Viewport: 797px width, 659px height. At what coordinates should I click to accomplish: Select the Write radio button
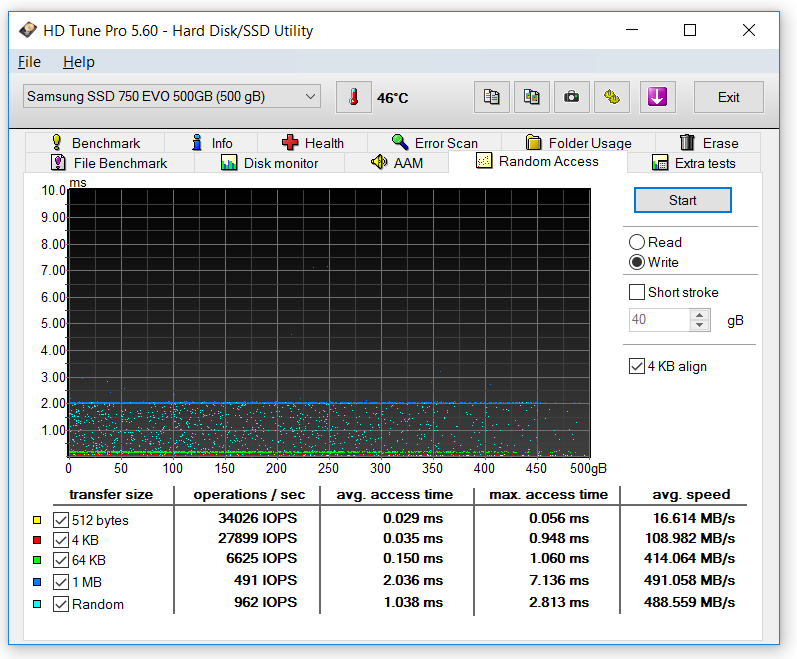pos(637,262)
